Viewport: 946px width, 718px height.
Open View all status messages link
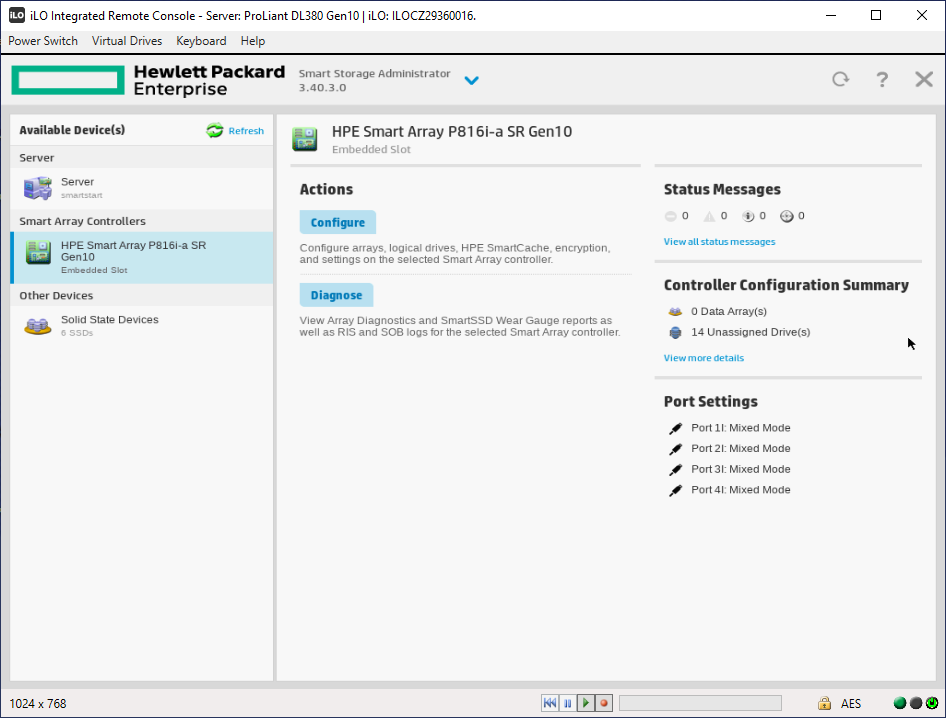719,242
